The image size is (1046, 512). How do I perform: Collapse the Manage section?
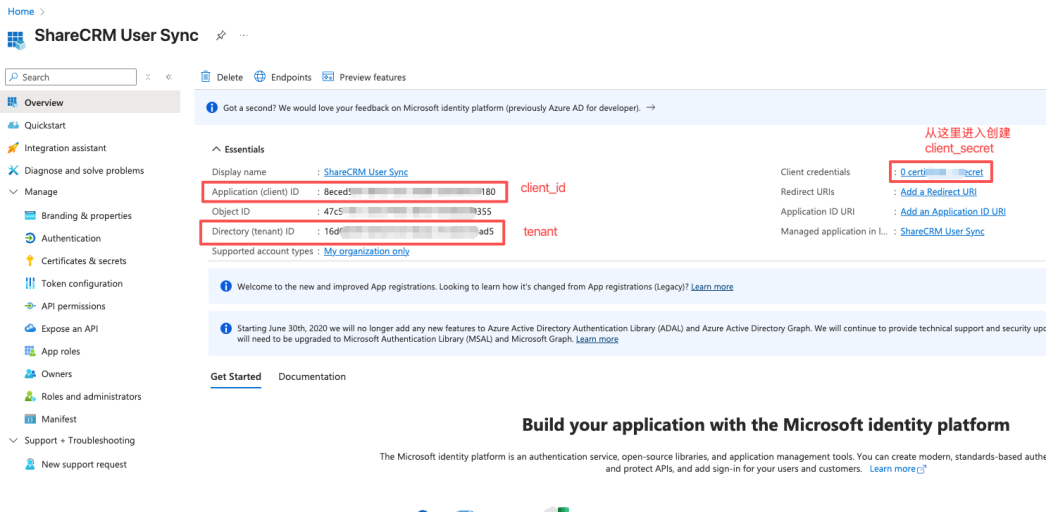pos(13,192)
